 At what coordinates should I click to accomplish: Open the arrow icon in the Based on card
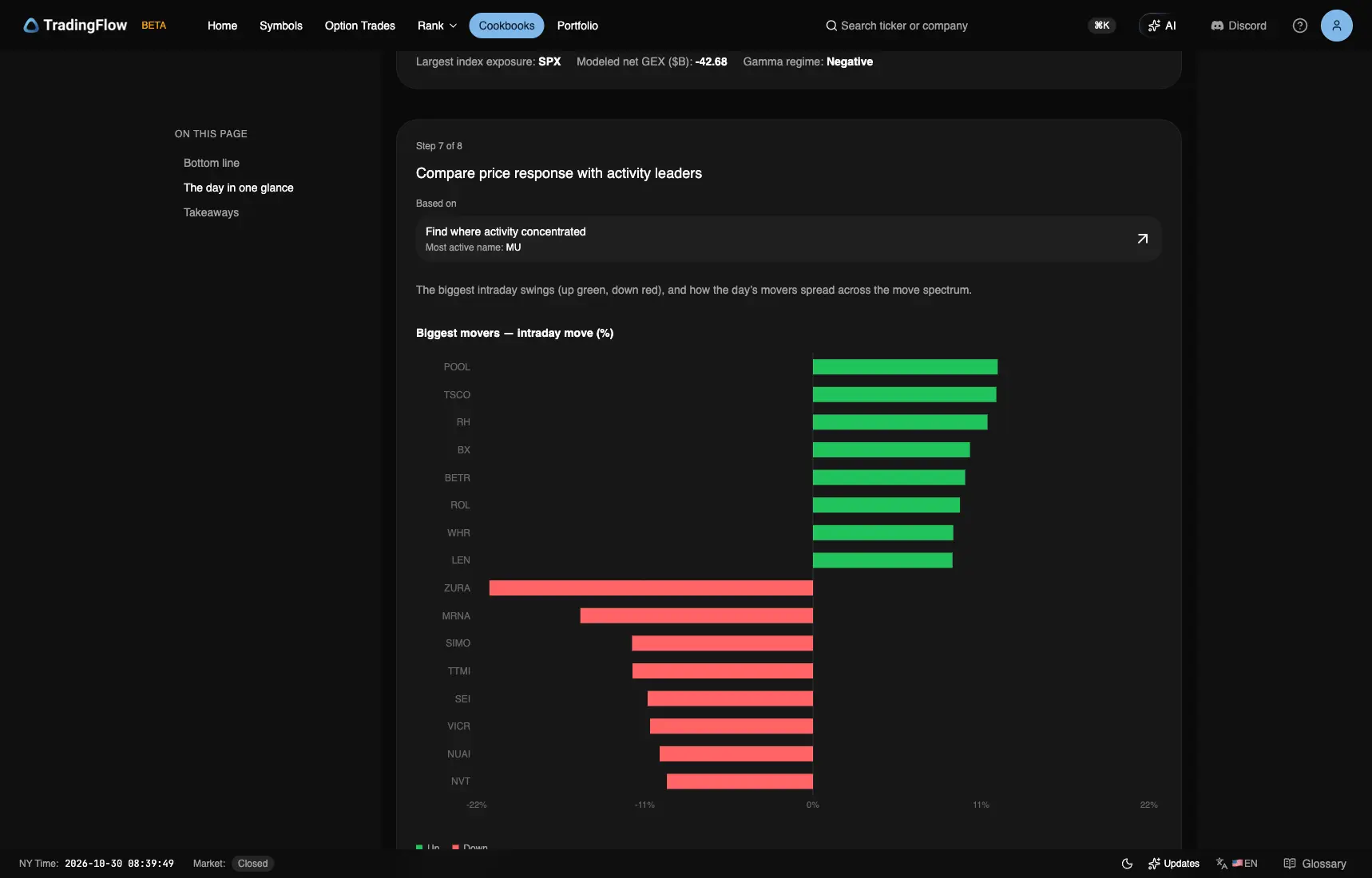[1143, 239]
